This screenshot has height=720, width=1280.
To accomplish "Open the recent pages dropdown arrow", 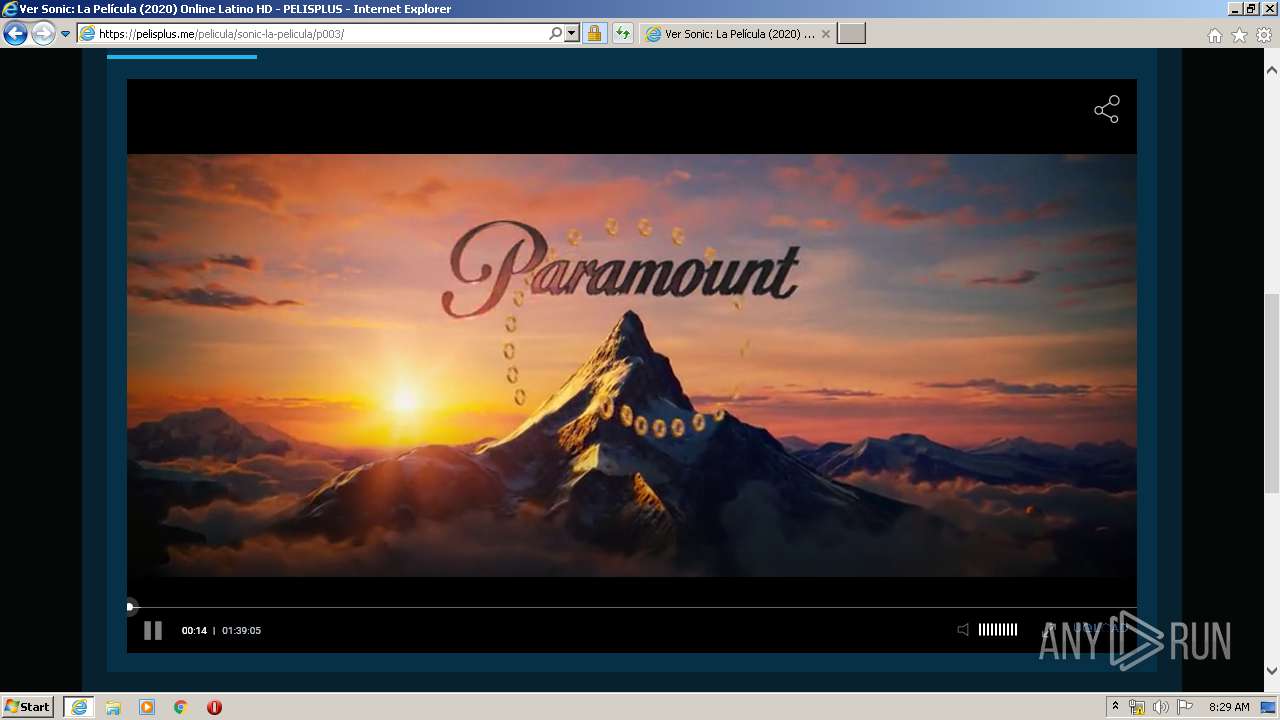I will (x=65, y=34).
